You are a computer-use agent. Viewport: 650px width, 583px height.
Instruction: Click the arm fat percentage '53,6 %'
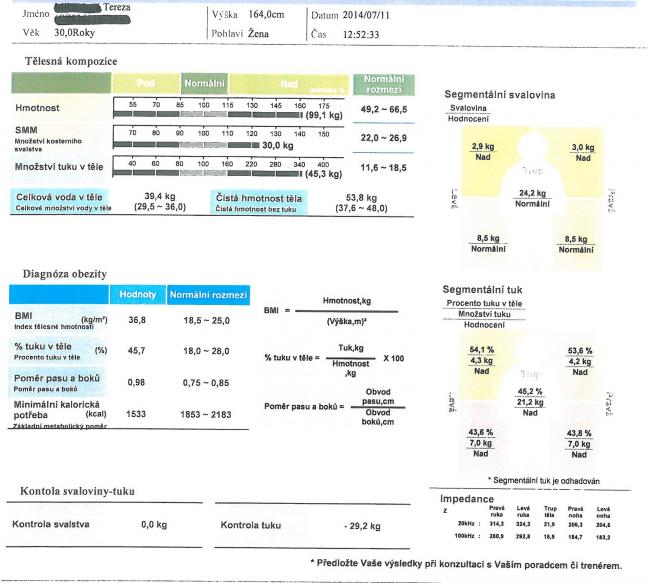(x=580, y=351)
